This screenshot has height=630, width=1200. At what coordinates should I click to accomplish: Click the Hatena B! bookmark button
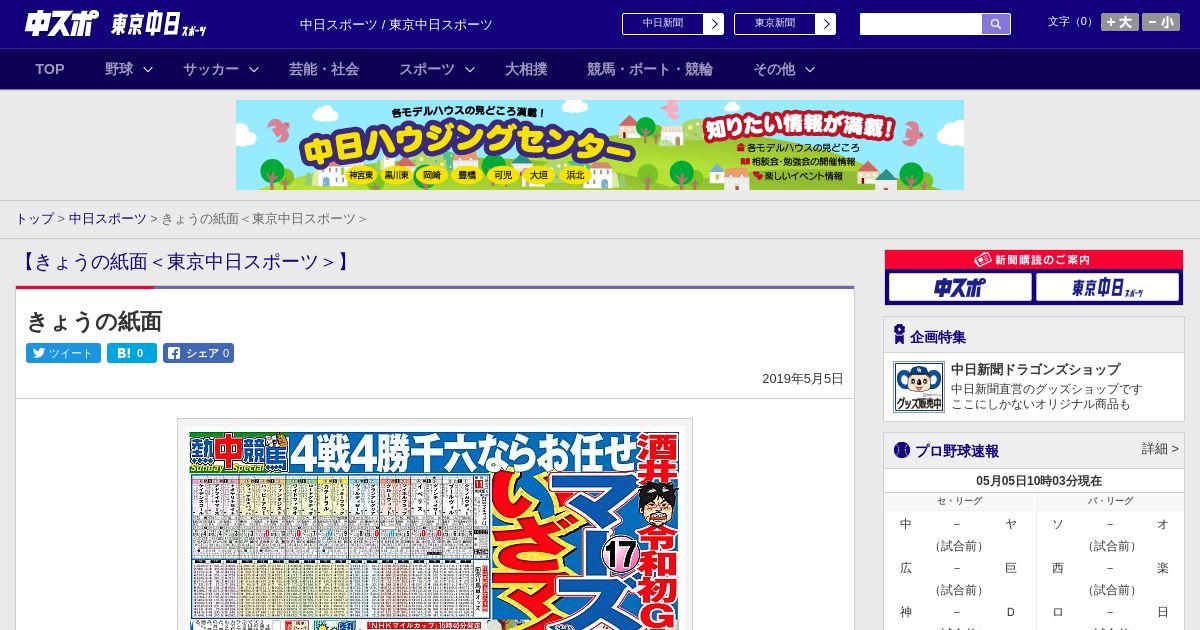[x=132, y=353]
